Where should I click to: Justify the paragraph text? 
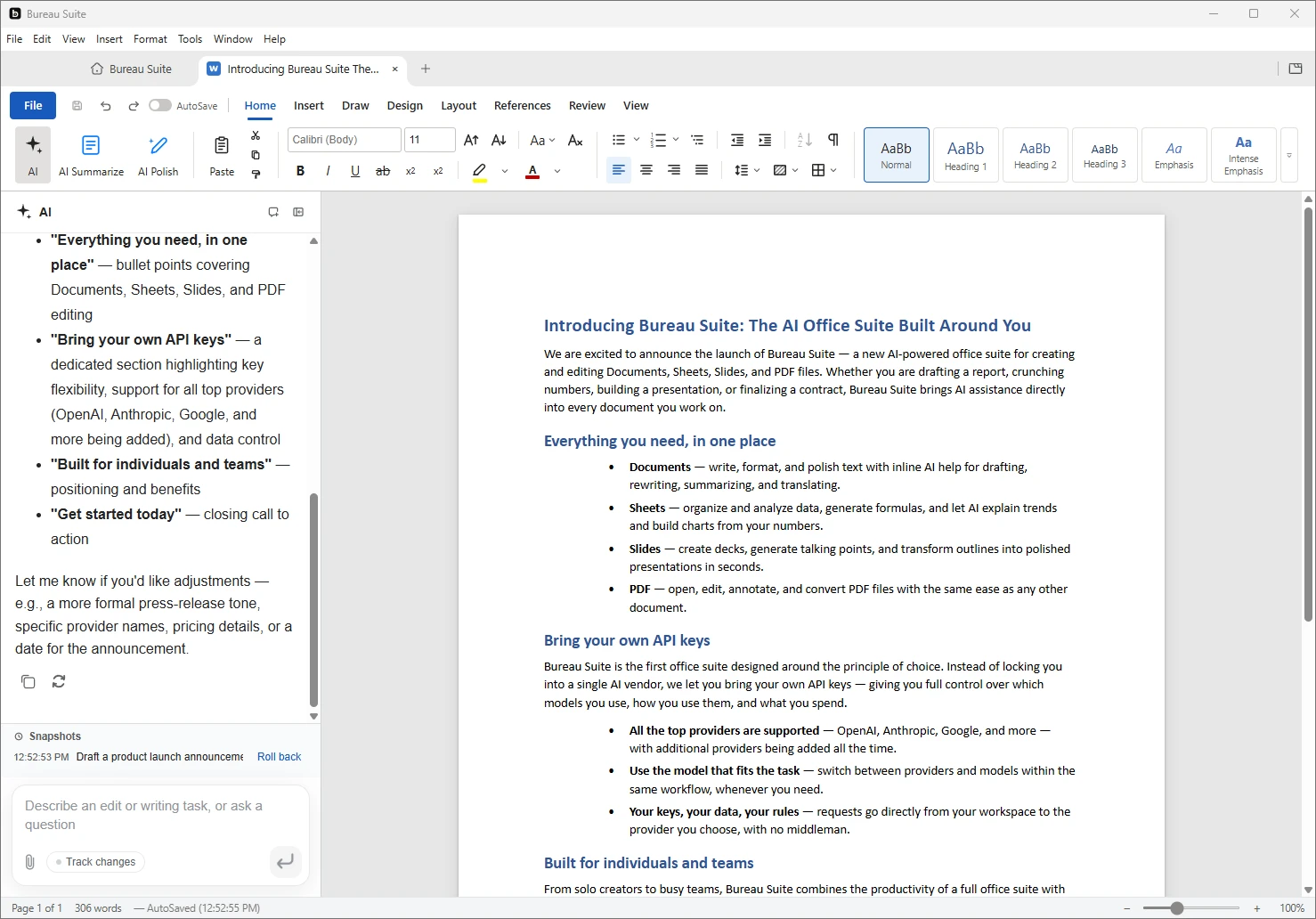click(x=702, y=170)
